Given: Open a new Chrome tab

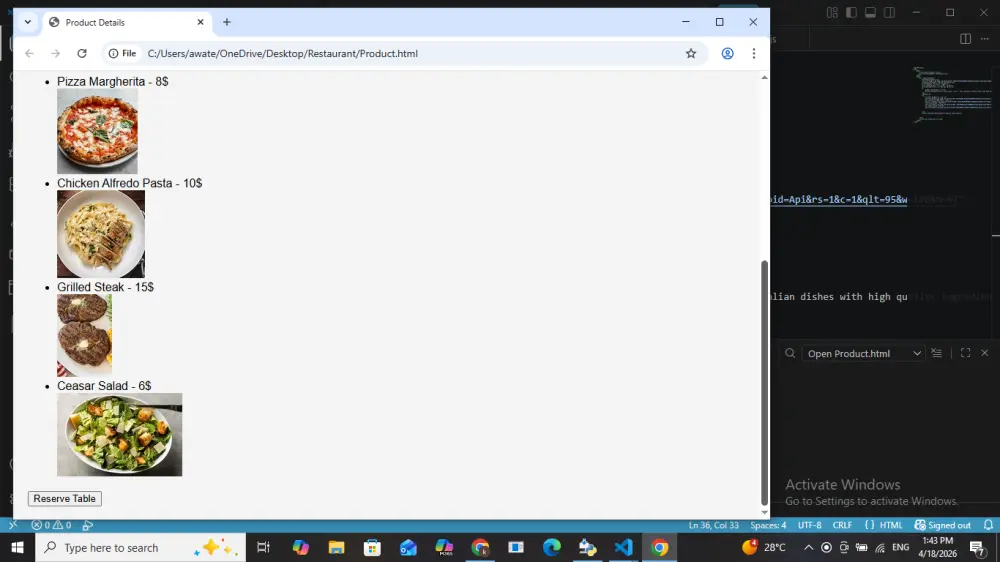Looking at the screenshot, I should pyautogui.click(x=226, y=22).
